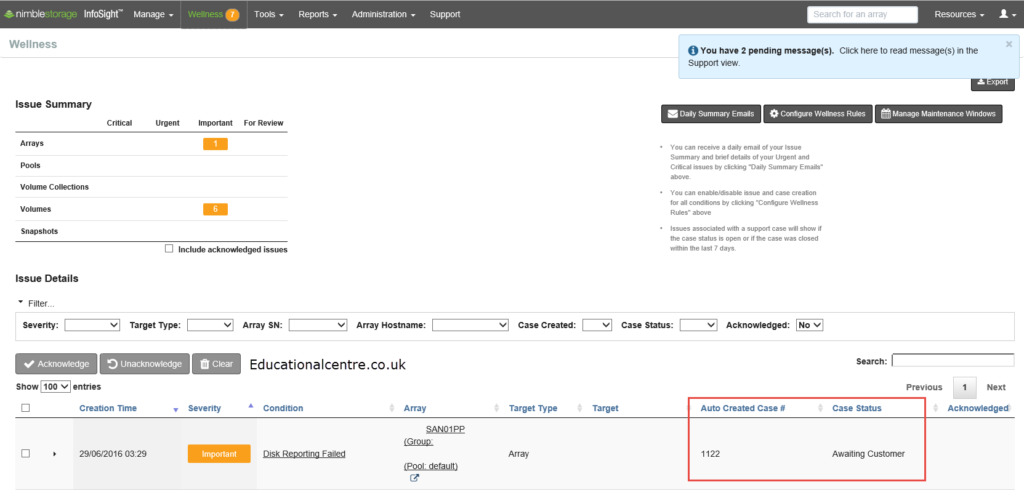1024x490 pixels.
Task: Expand the issue row details arrow
Action: [55, 454]
